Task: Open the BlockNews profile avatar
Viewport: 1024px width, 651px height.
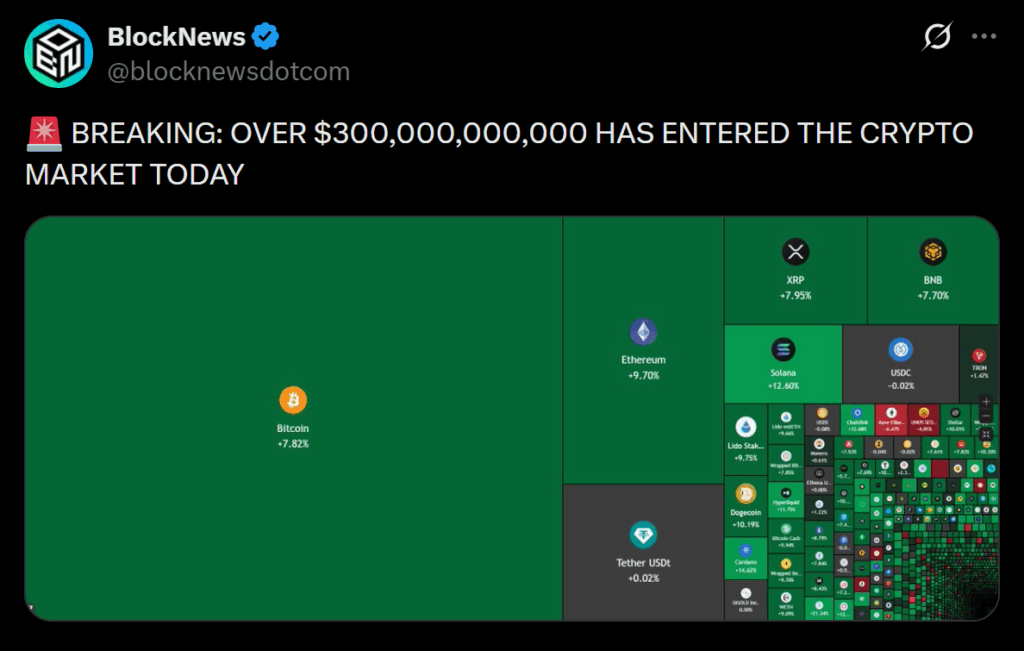Action: tap(58, 52)
